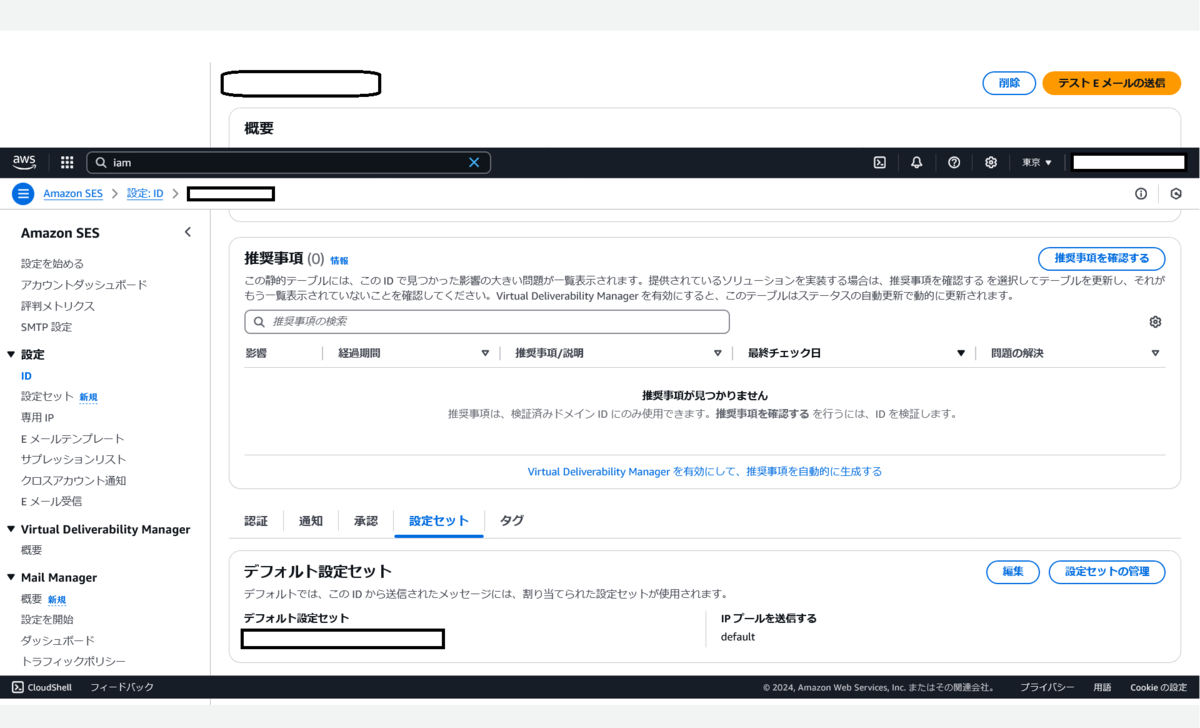
Task: Click the magnifier icon in the top search bar
Action: coord(101,162)
